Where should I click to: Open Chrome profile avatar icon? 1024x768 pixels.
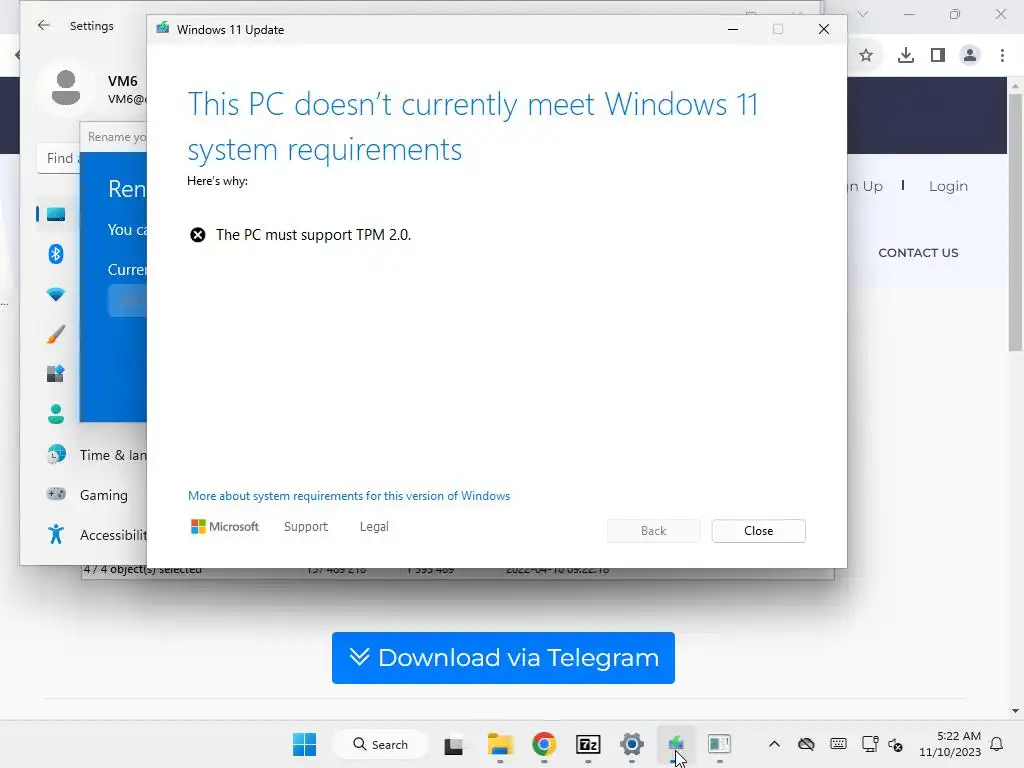(x=970, y=56)
